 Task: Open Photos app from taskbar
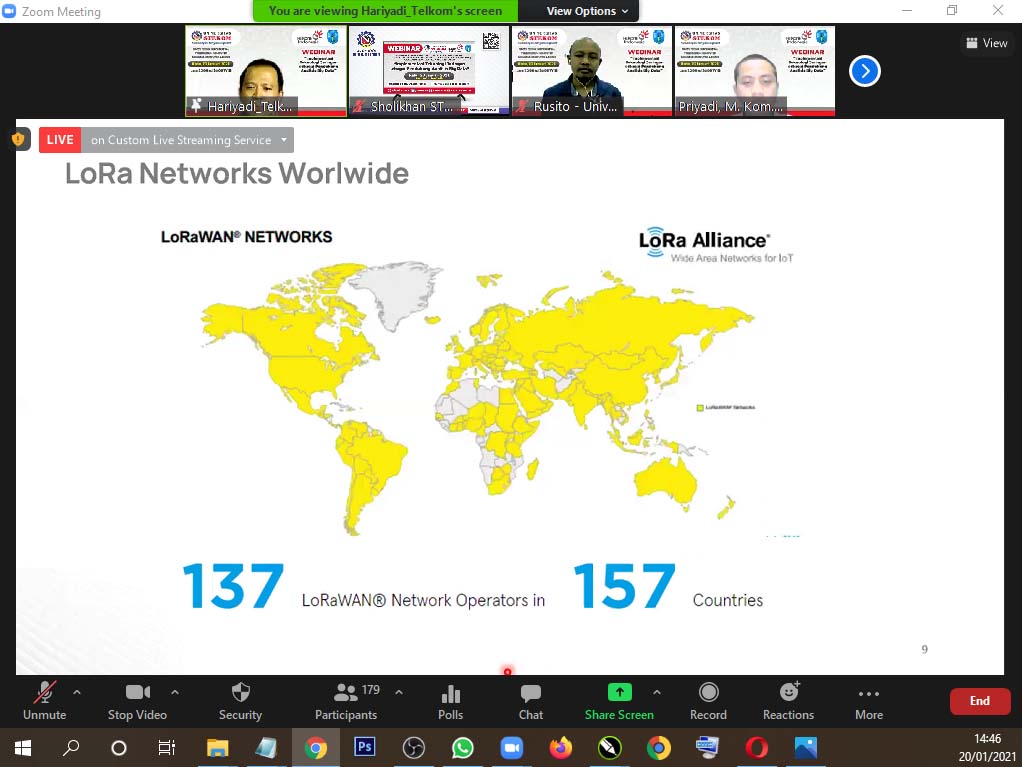pos(806,747)
